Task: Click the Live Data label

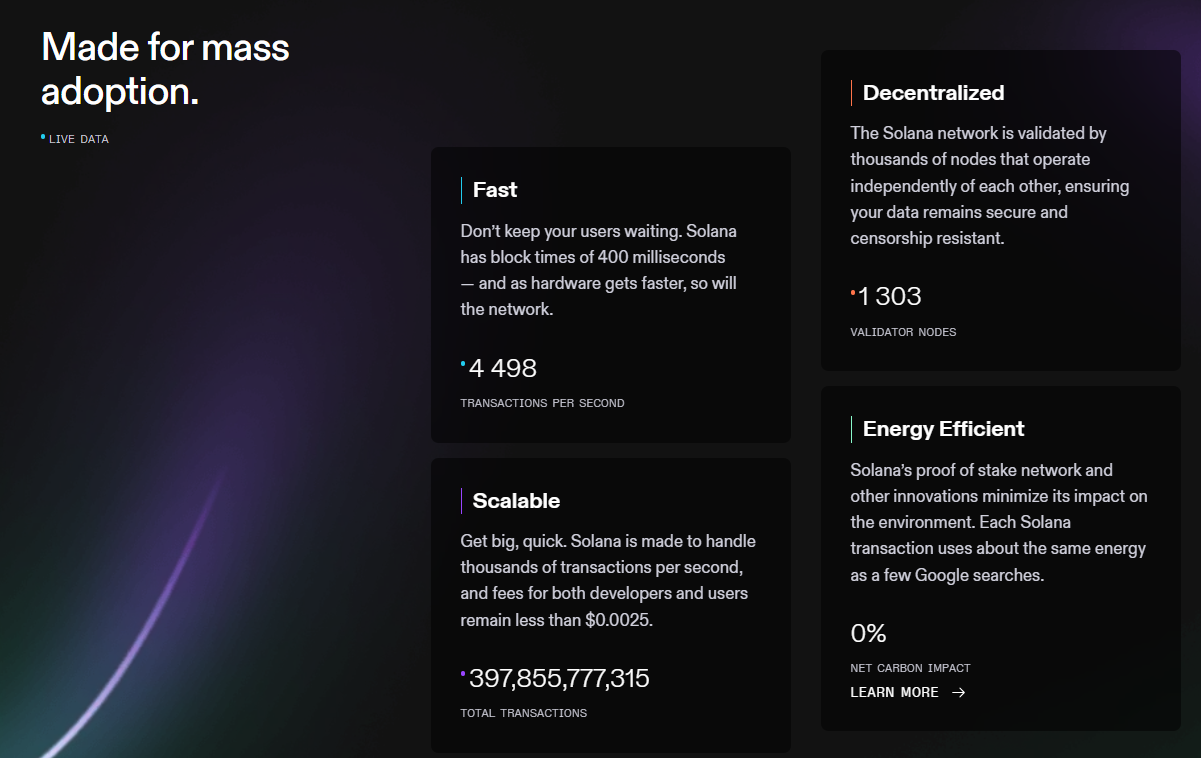Action: pos(78,139)
